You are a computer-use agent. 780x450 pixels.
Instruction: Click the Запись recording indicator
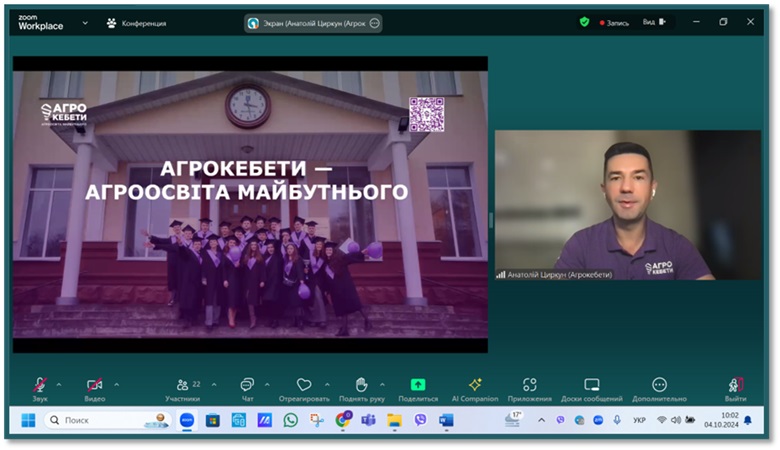(x=614, y=23)
